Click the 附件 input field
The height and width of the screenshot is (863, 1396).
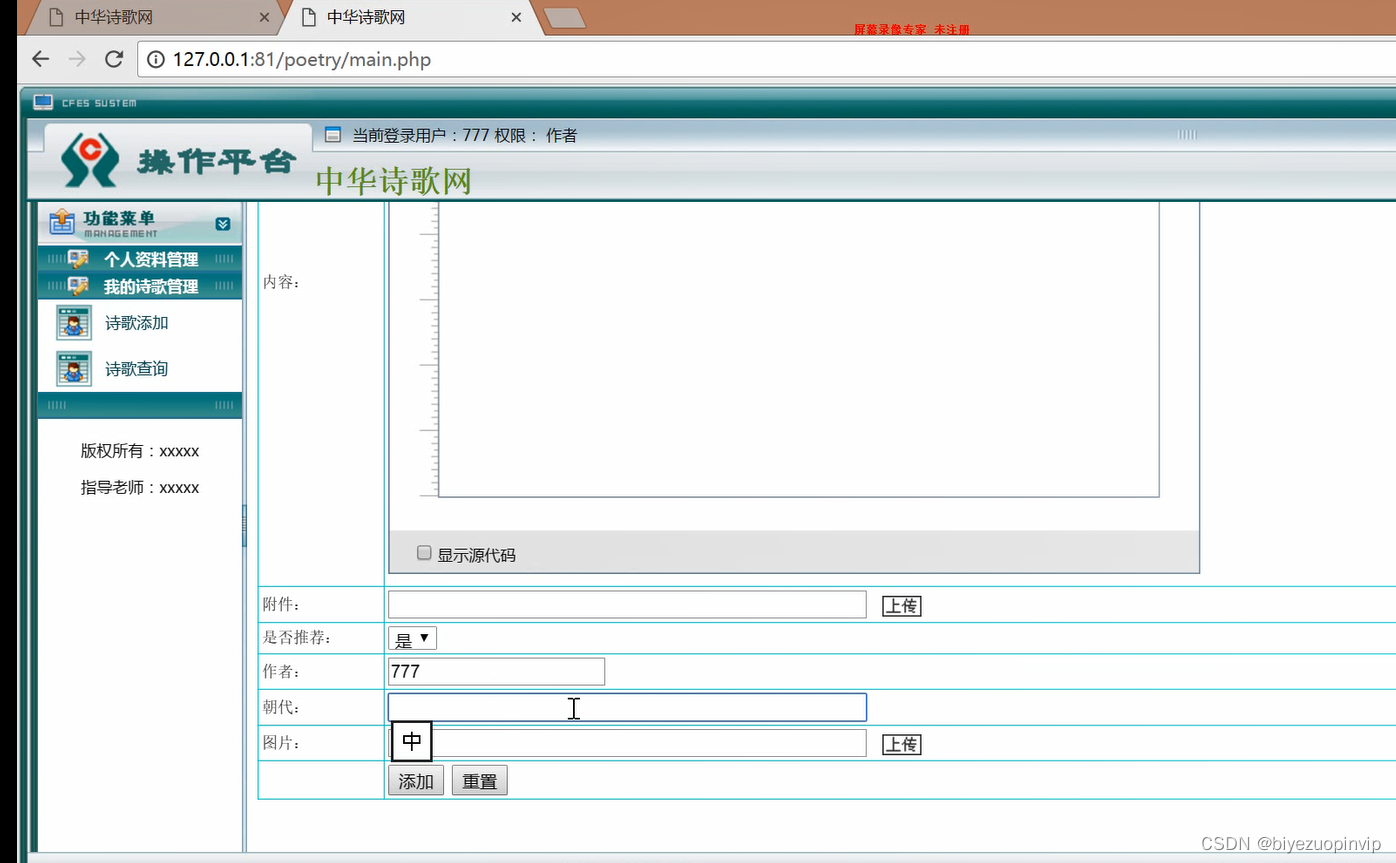point(627,604)
